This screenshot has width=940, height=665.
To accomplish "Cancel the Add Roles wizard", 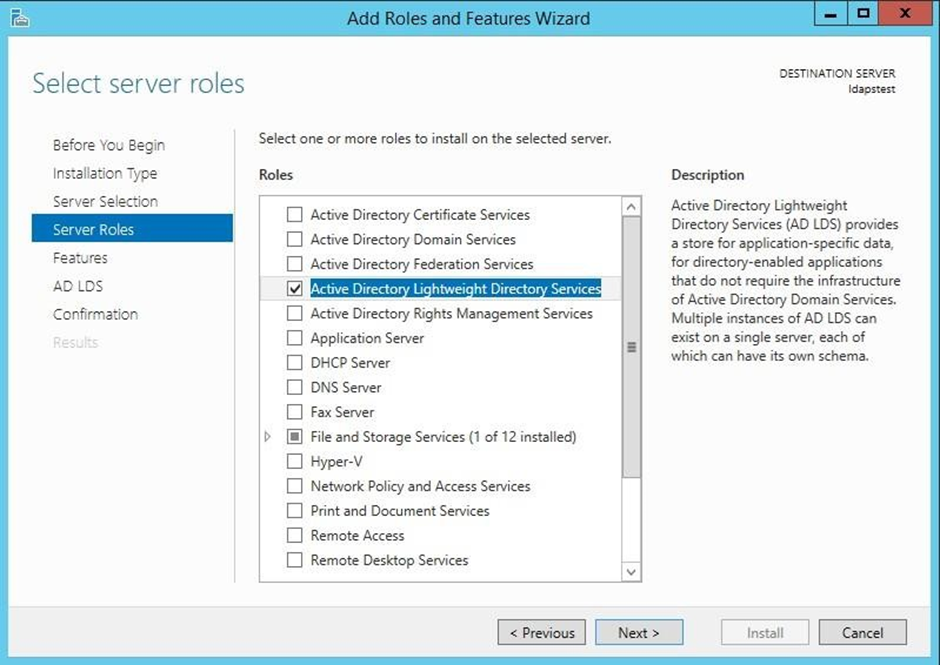I will click(x=862, y=633).
